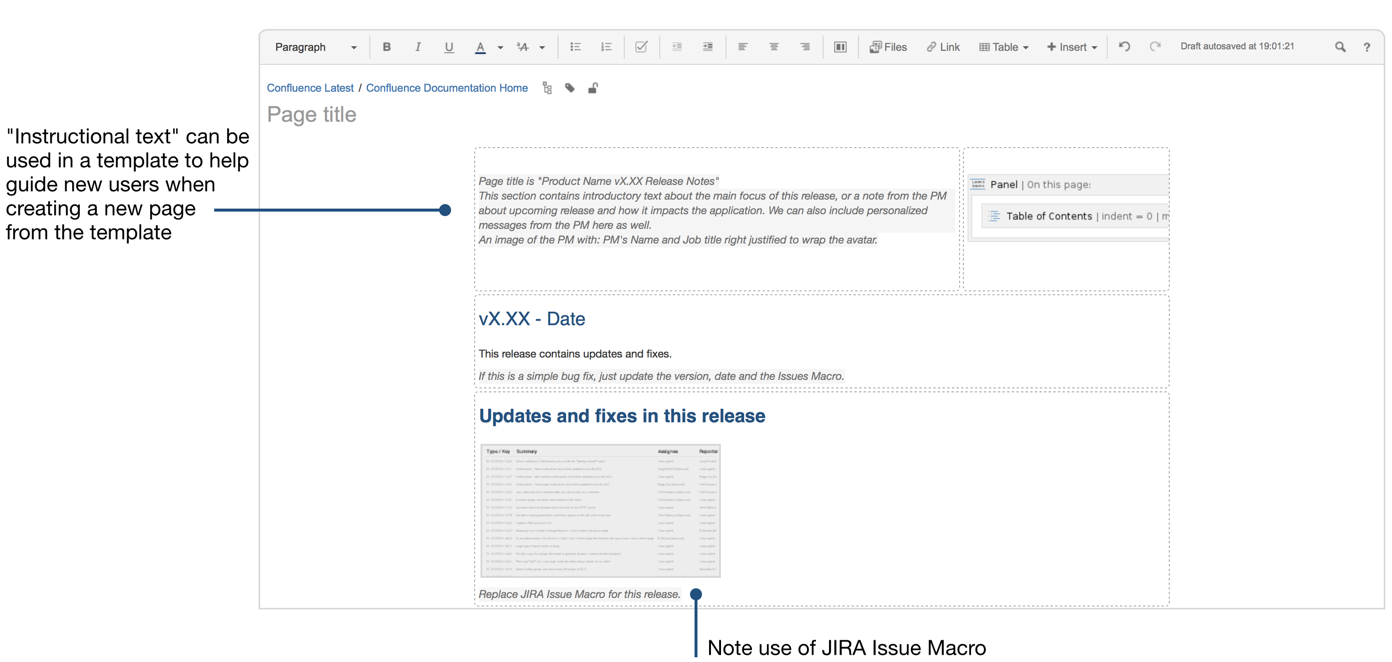Align text to center
The width and height of the screenshot is (1392, 662).
tap(774, 47)
